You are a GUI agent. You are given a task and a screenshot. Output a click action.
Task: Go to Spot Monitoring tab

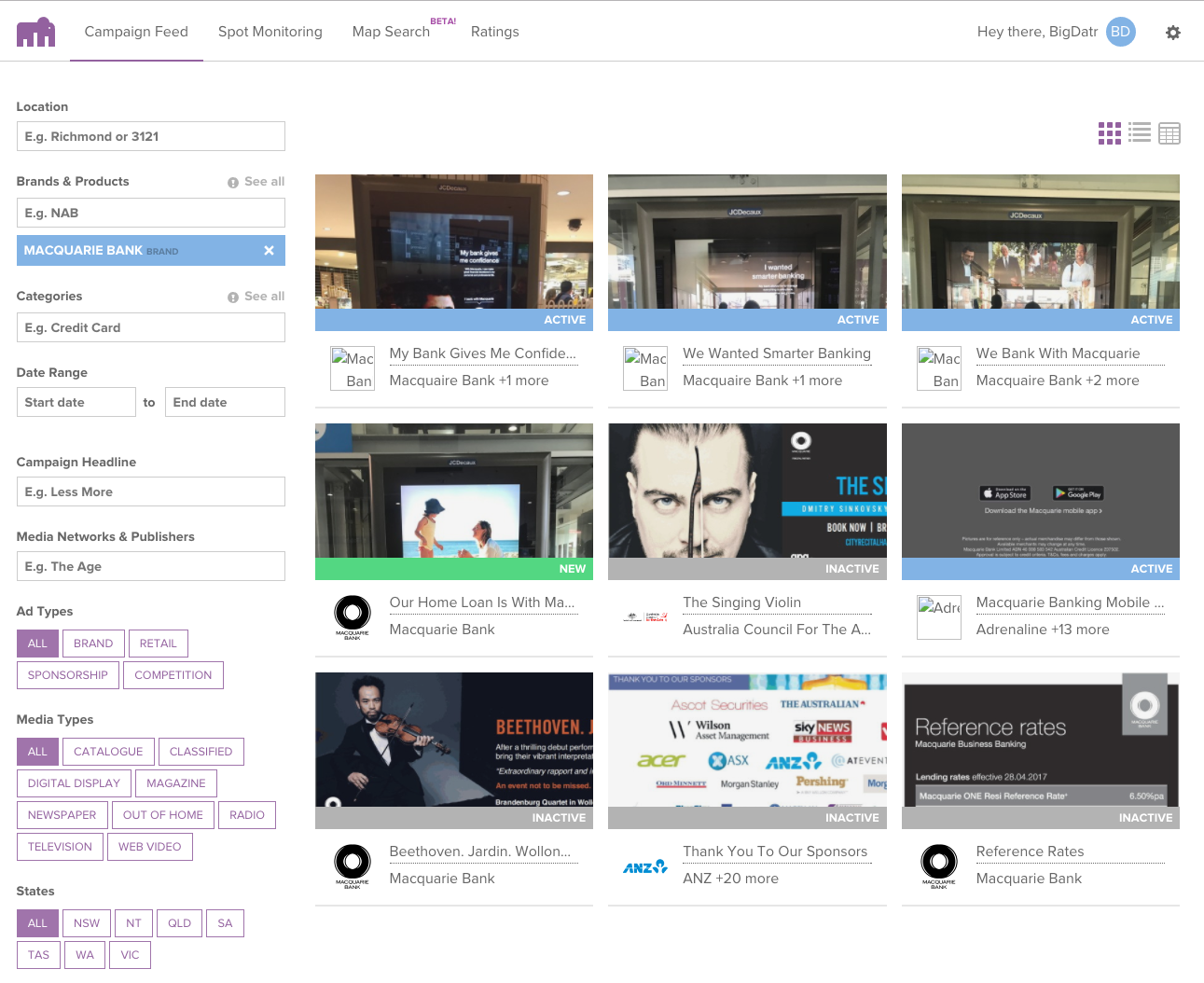click(270, 32)
